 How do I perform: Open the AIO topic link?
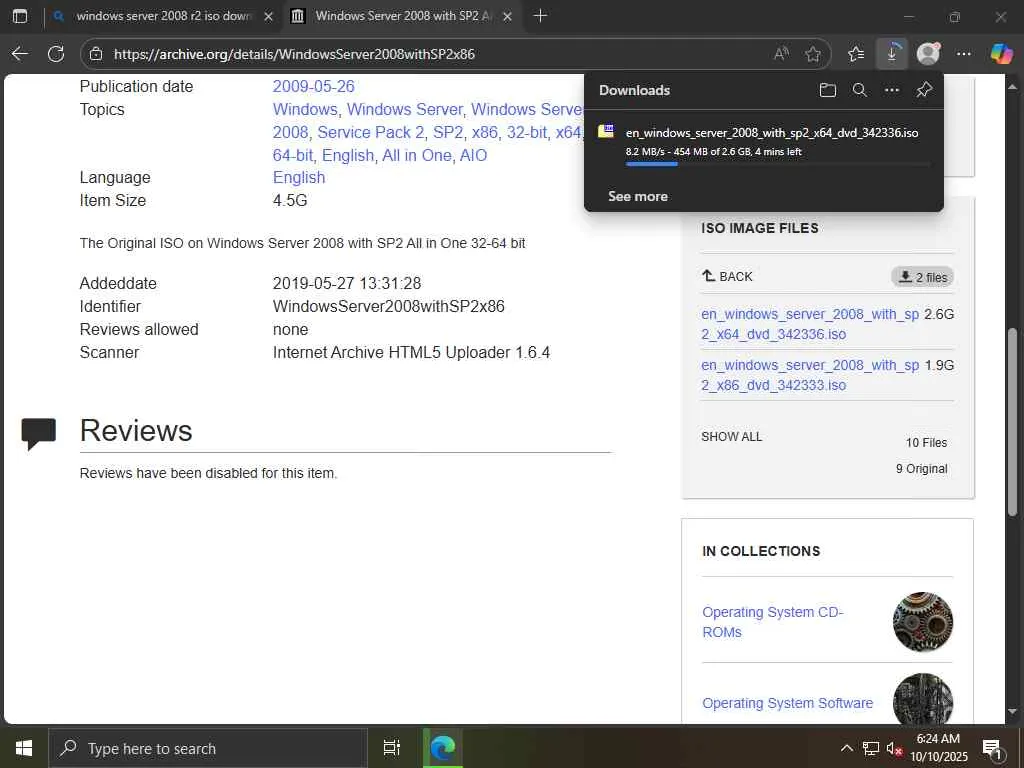pos(473,155)
